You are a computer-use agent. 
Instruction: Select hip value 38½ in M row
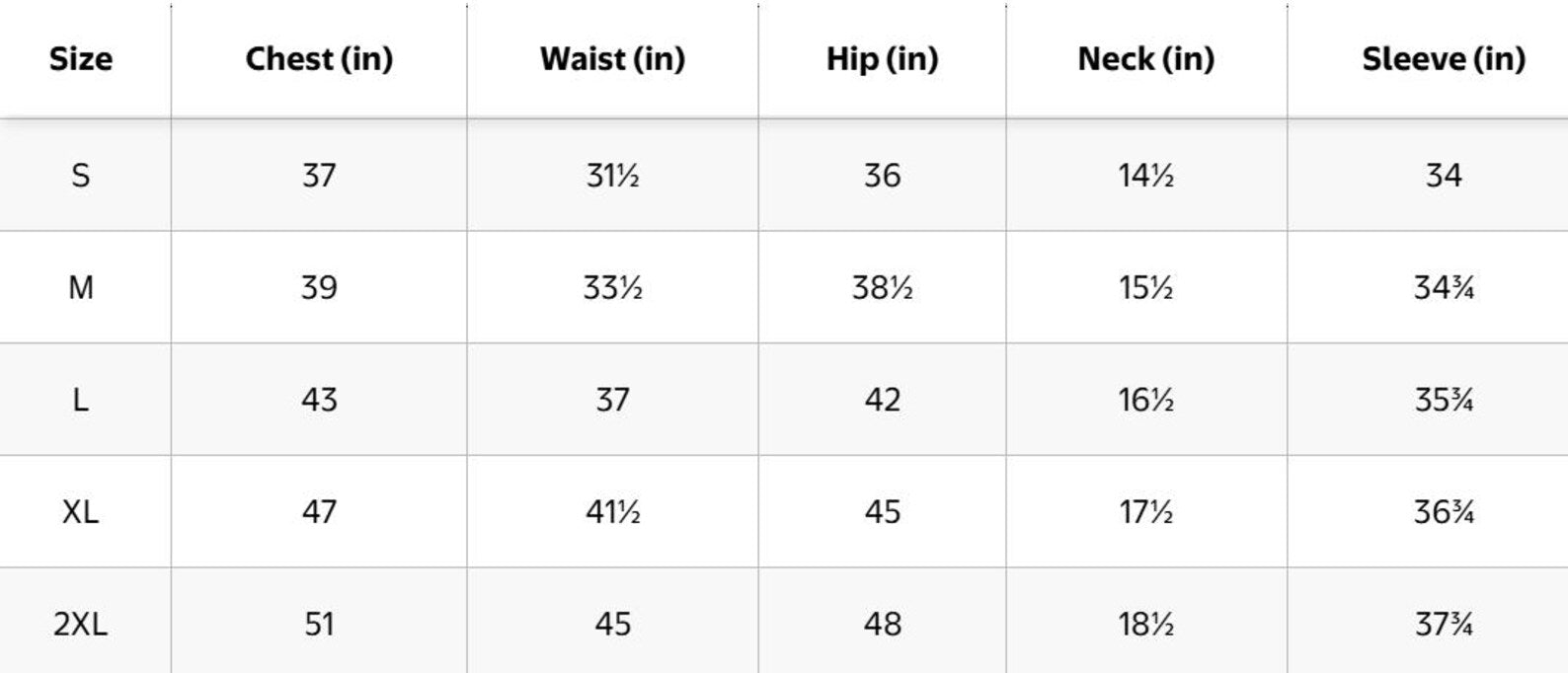point(882,288)
